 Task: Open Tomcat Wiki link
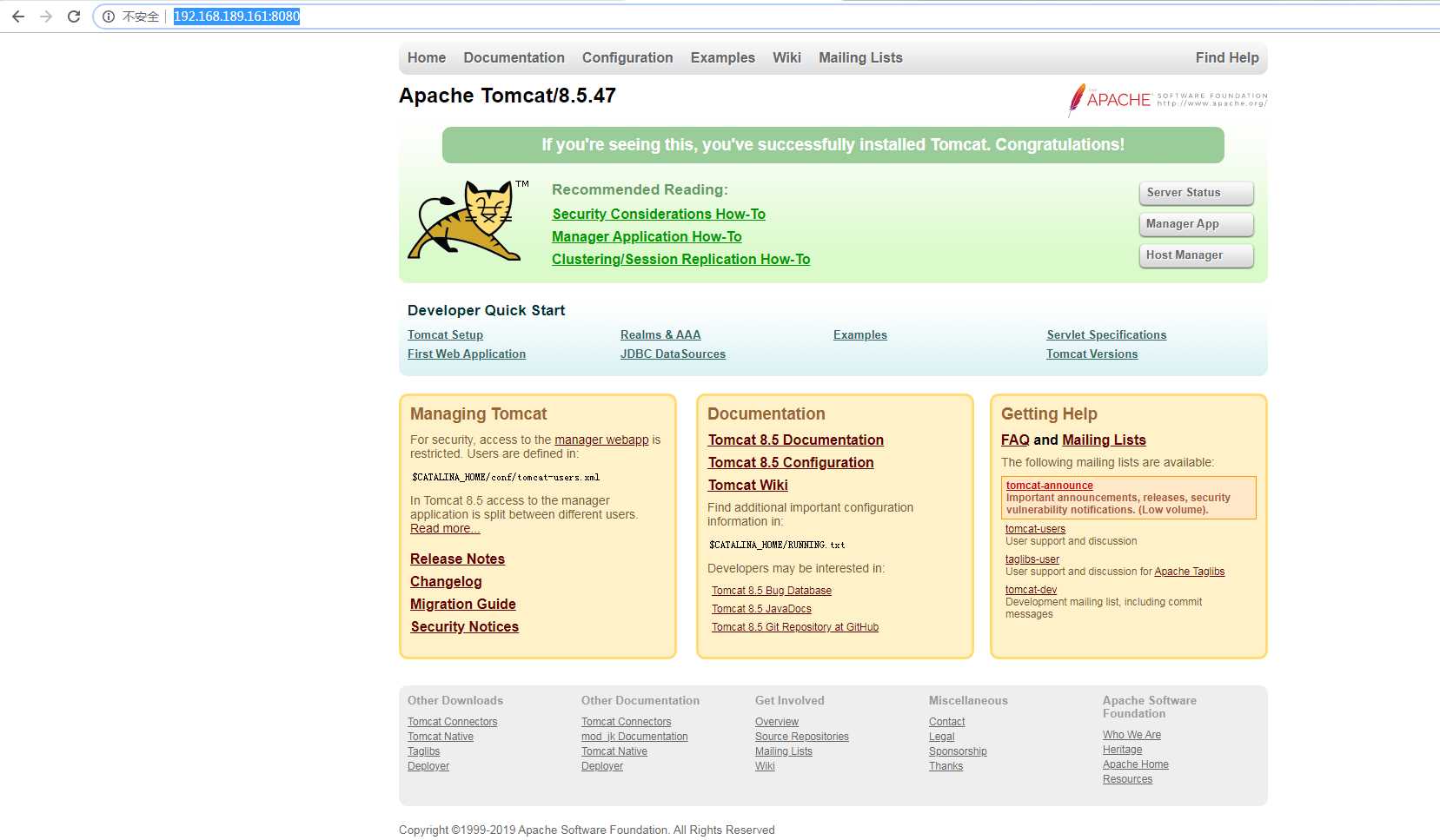747,485
